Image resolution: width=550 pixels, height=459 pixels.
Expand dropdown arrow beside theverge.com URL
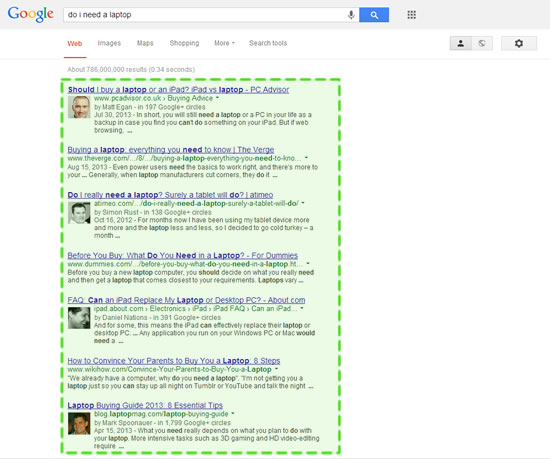pyautogui.click(x=306, y=158)
